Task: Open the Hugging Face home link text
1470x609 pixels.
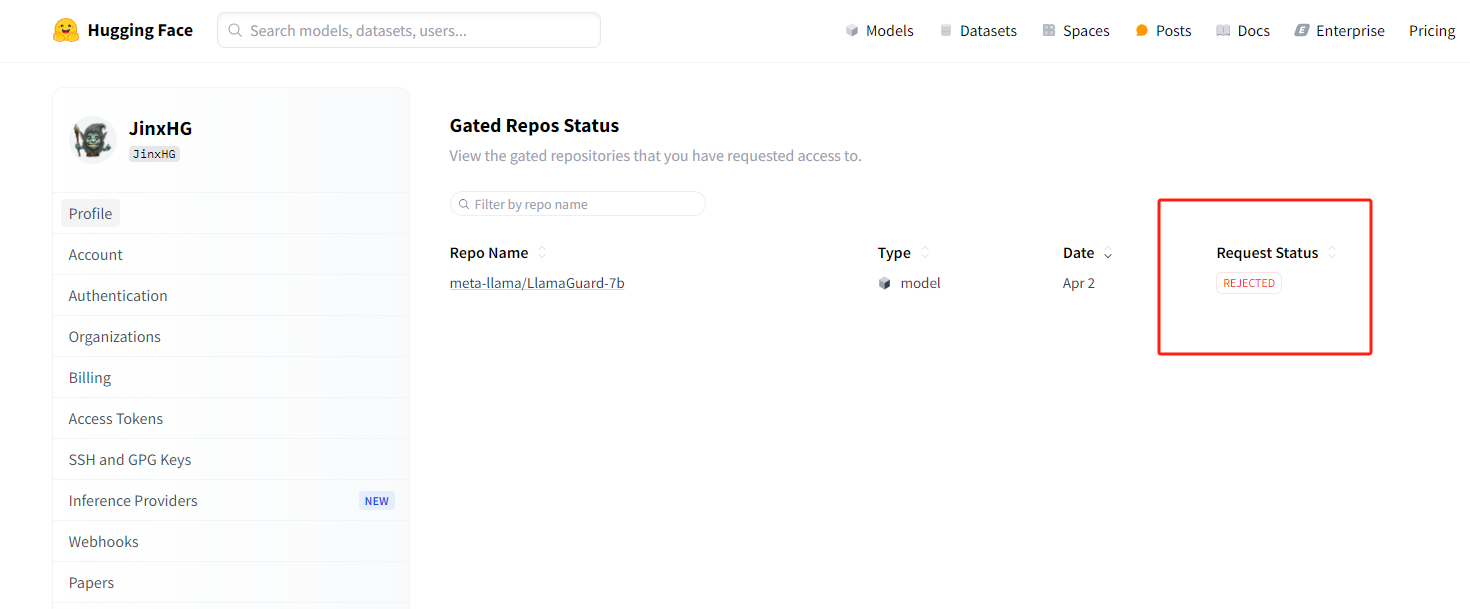Action: [140, 30]
